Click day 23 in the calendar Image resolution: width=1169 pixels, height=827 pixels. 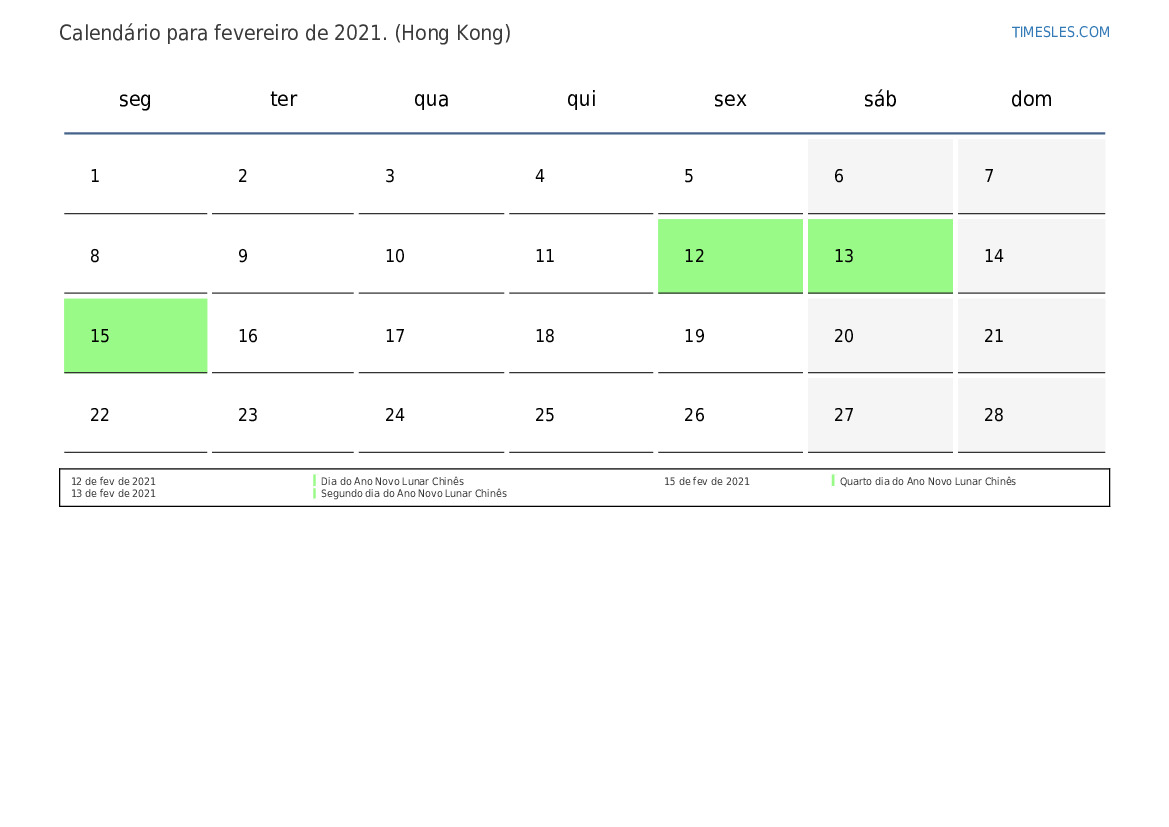283,415
